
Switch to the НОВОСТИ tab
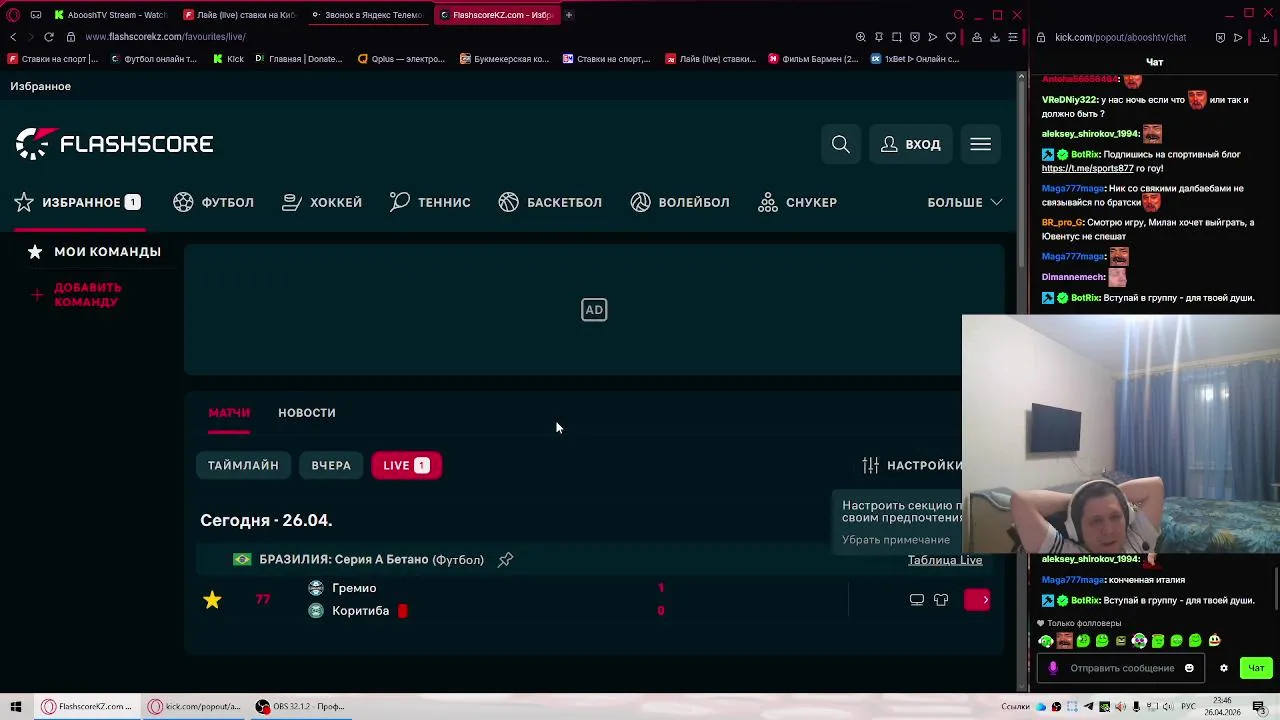click(x=307, y=413)
